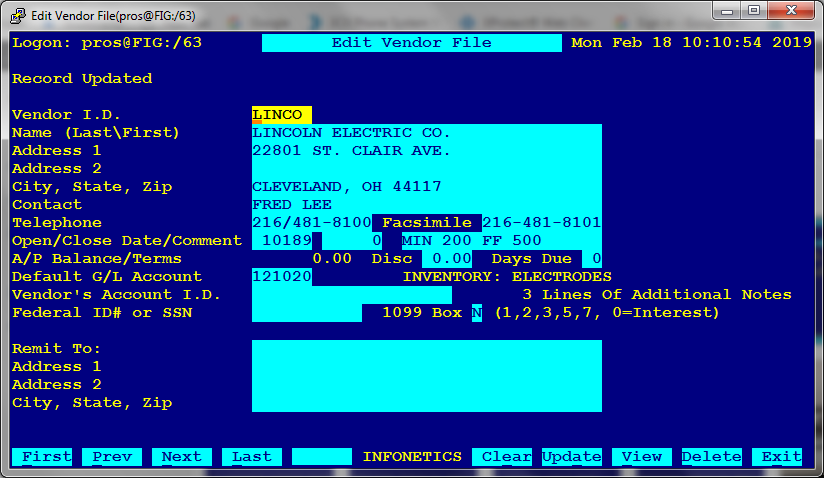
Task: Click the Logon: pros@FIG:/63 text
Action: pyautogui.click(x=107, y=43)
